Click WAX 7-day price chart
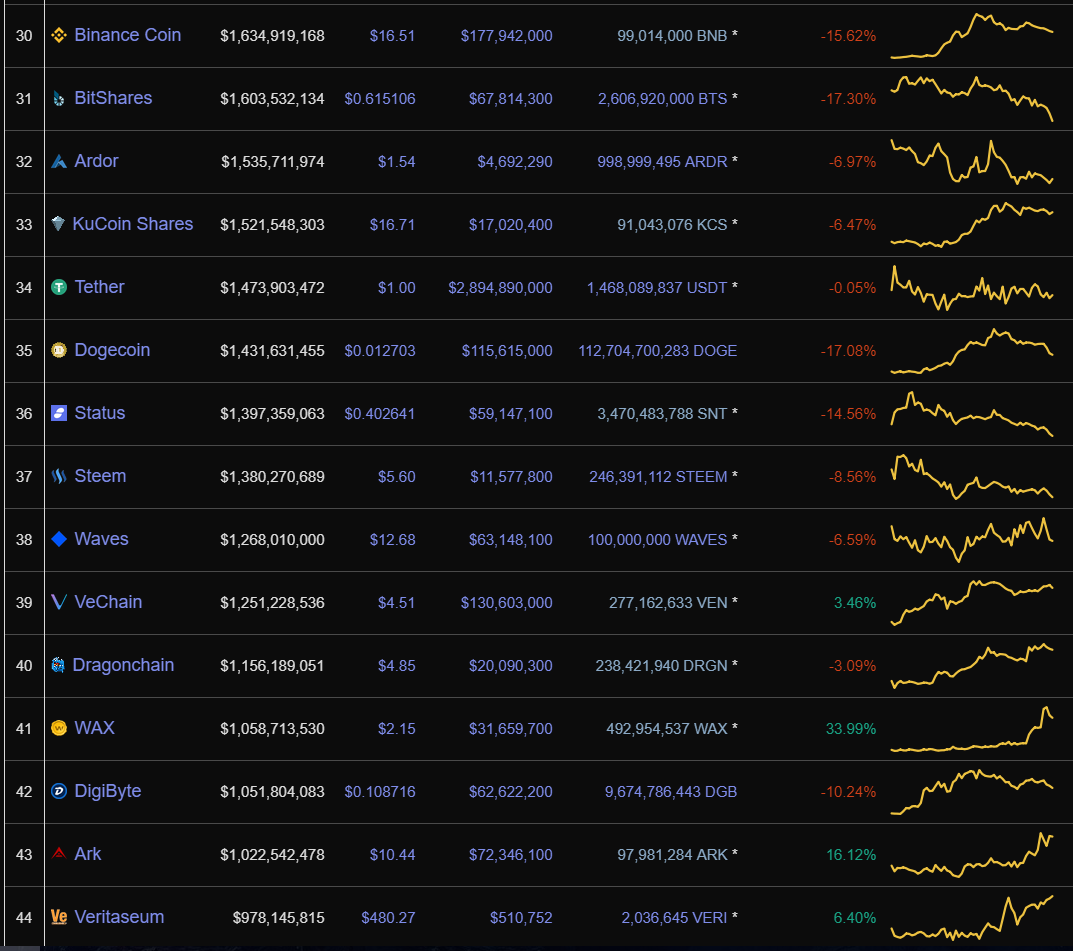The image size is (1073, 951). (972, 729)
